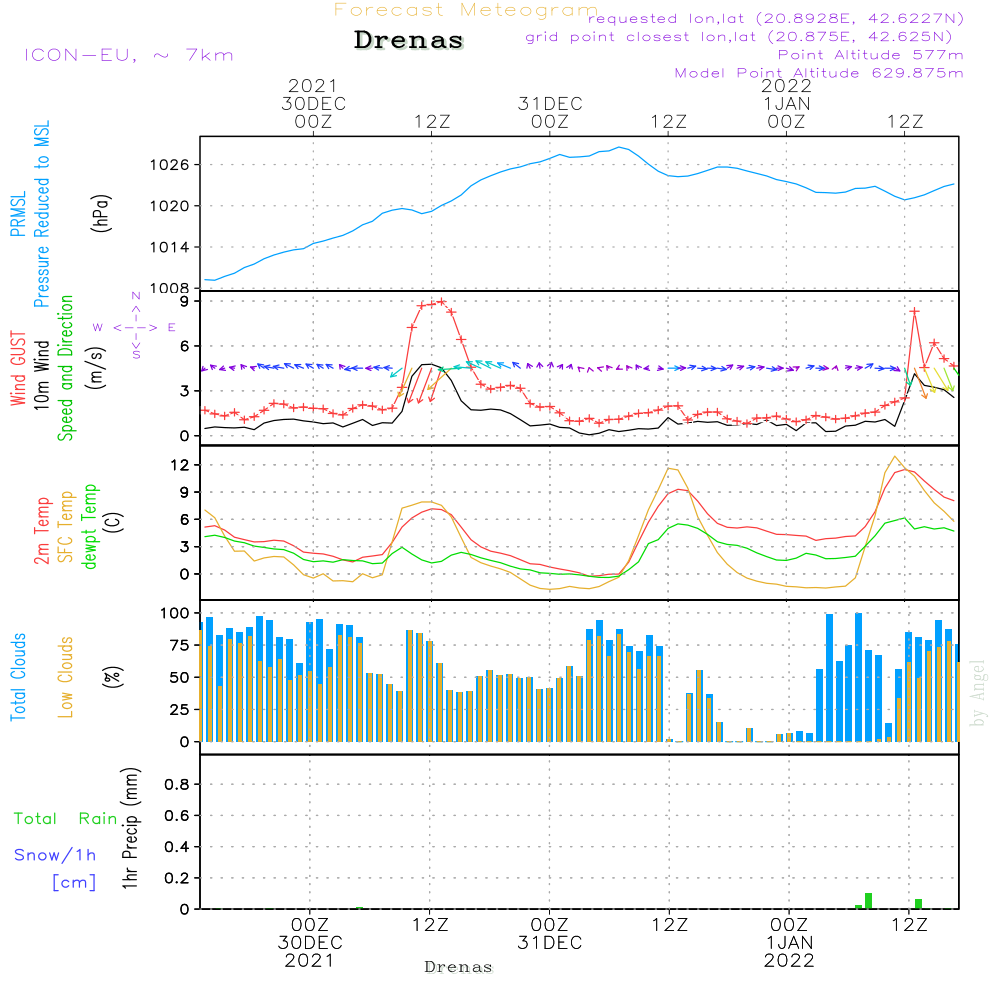Click bottom-axis "00Z 1JAN 2022" date label
Screen dimensions: 1000x1000
790,943
